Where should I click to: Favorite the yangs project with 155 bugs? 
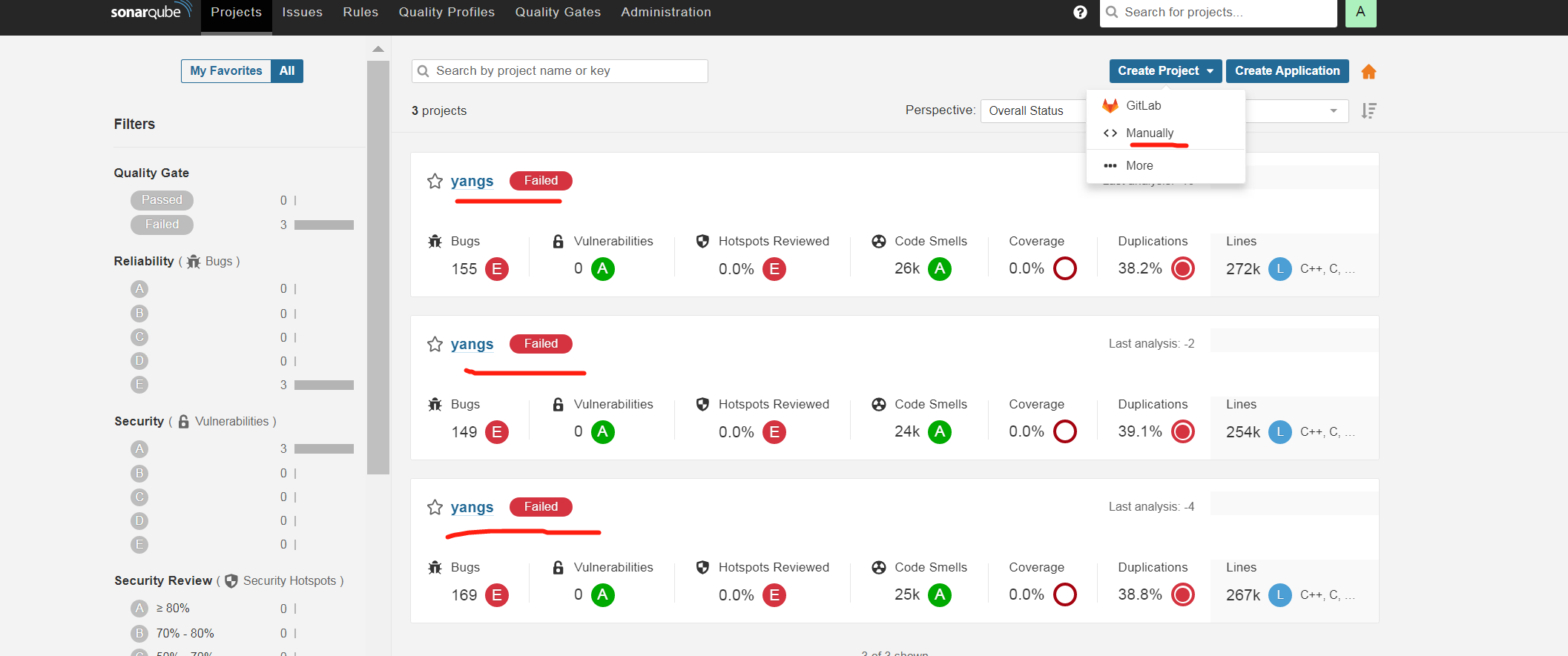click(435, 181)
